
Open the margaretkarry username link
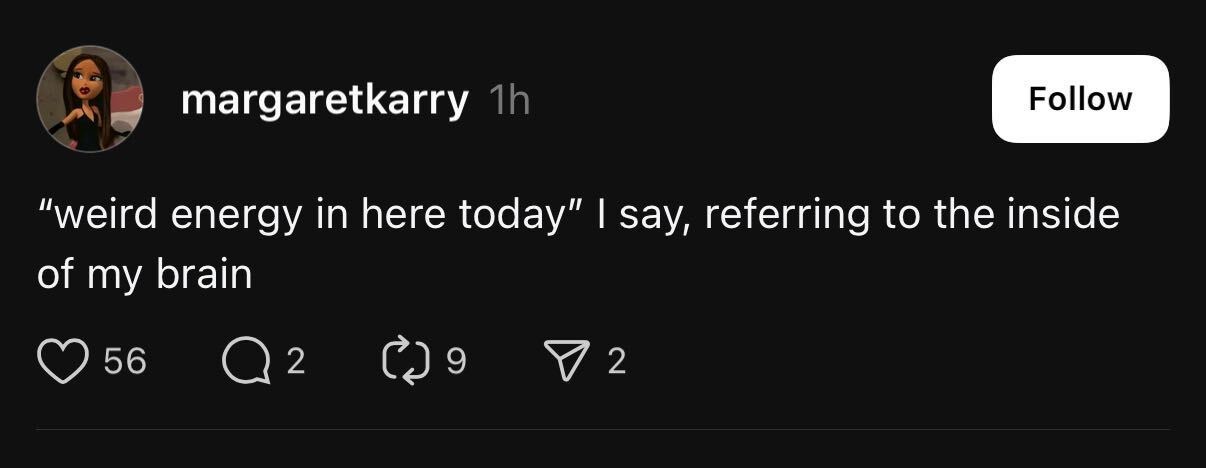[324, 99]
